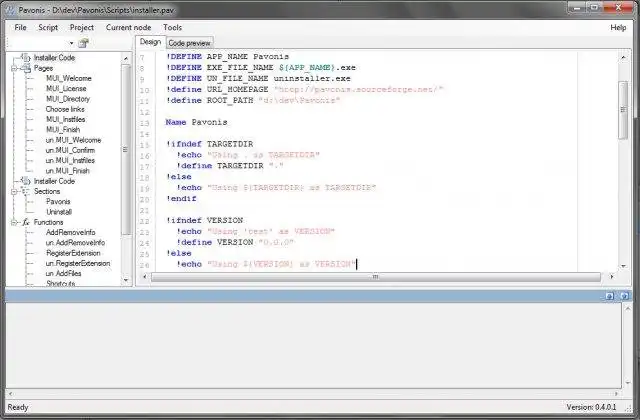The image size is (640, 420).
Task: Select the AddRemoveInfo function
Action: [71, 232]
